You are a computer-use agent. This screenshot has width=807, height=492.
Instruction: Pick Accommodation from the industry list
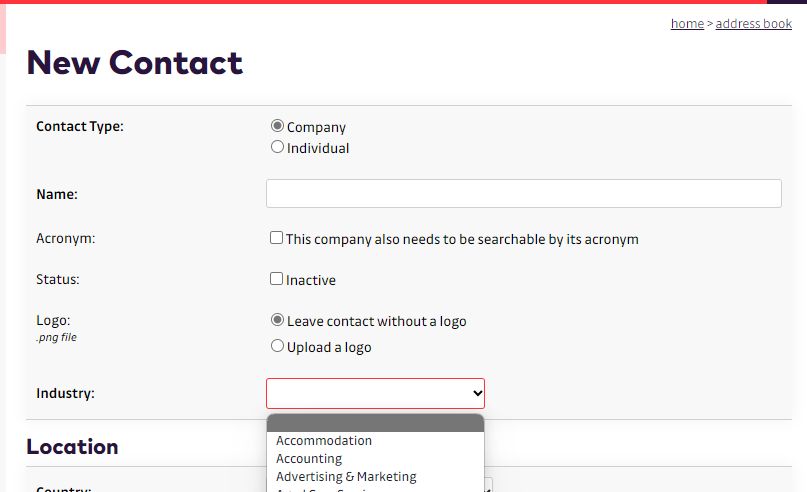pos(324,441)
